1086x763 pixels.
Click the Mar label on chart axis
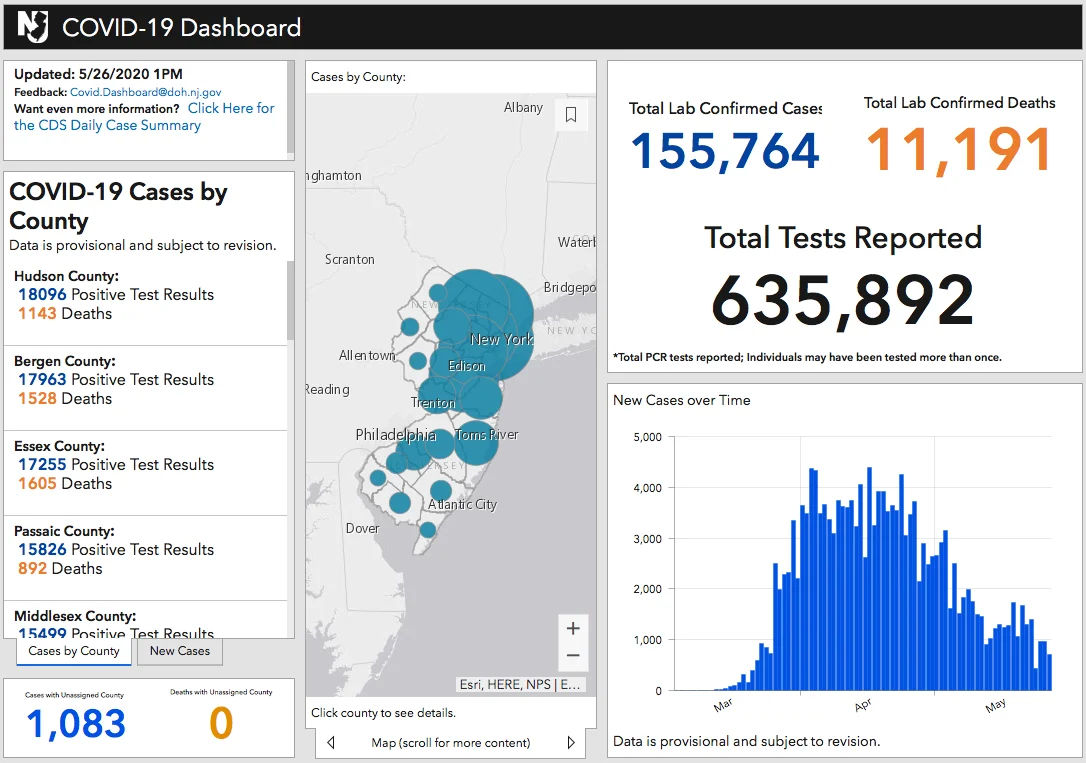click(x=723, y=705)
